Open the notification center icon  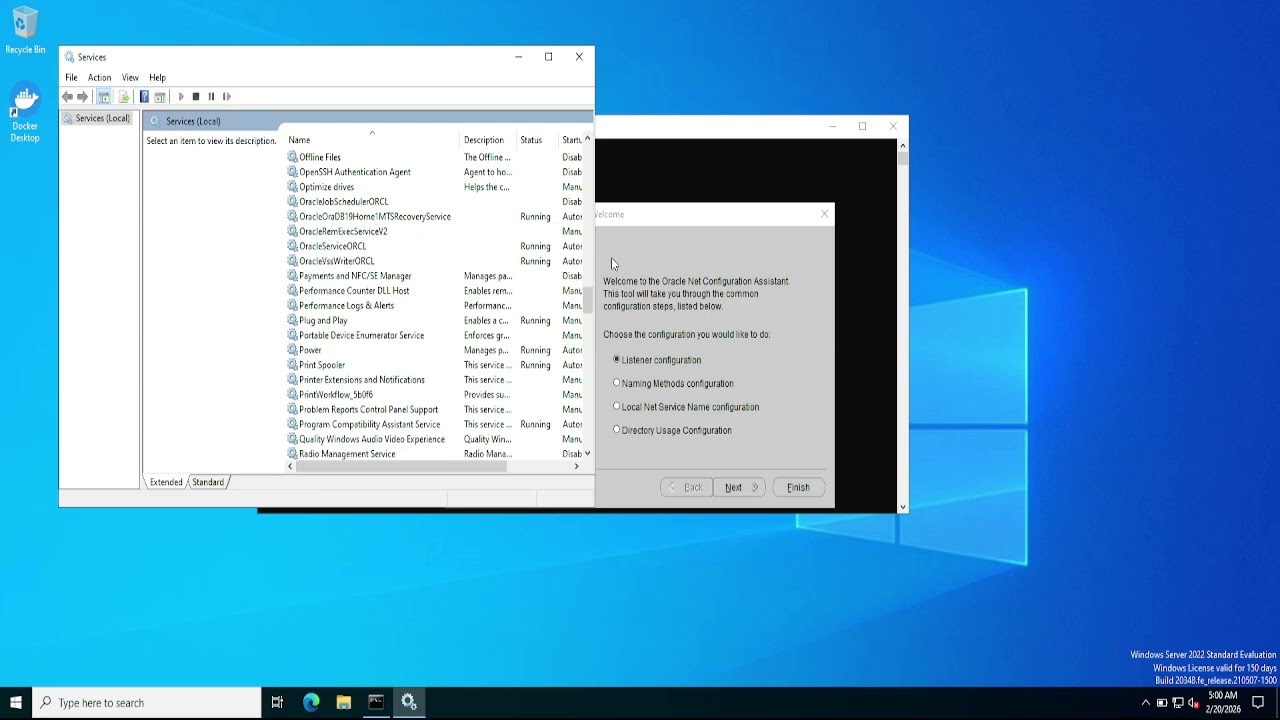pyautogui.click(x=1259, y=703)
